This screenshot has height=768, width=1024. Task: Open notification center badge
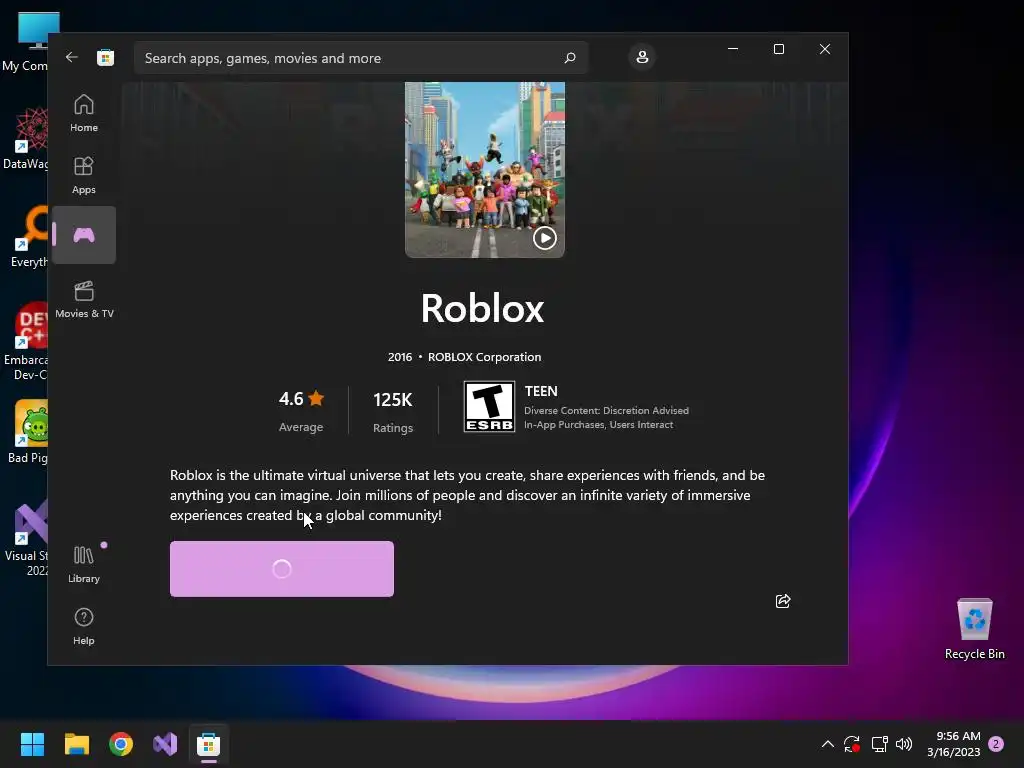tap(996, 744)
